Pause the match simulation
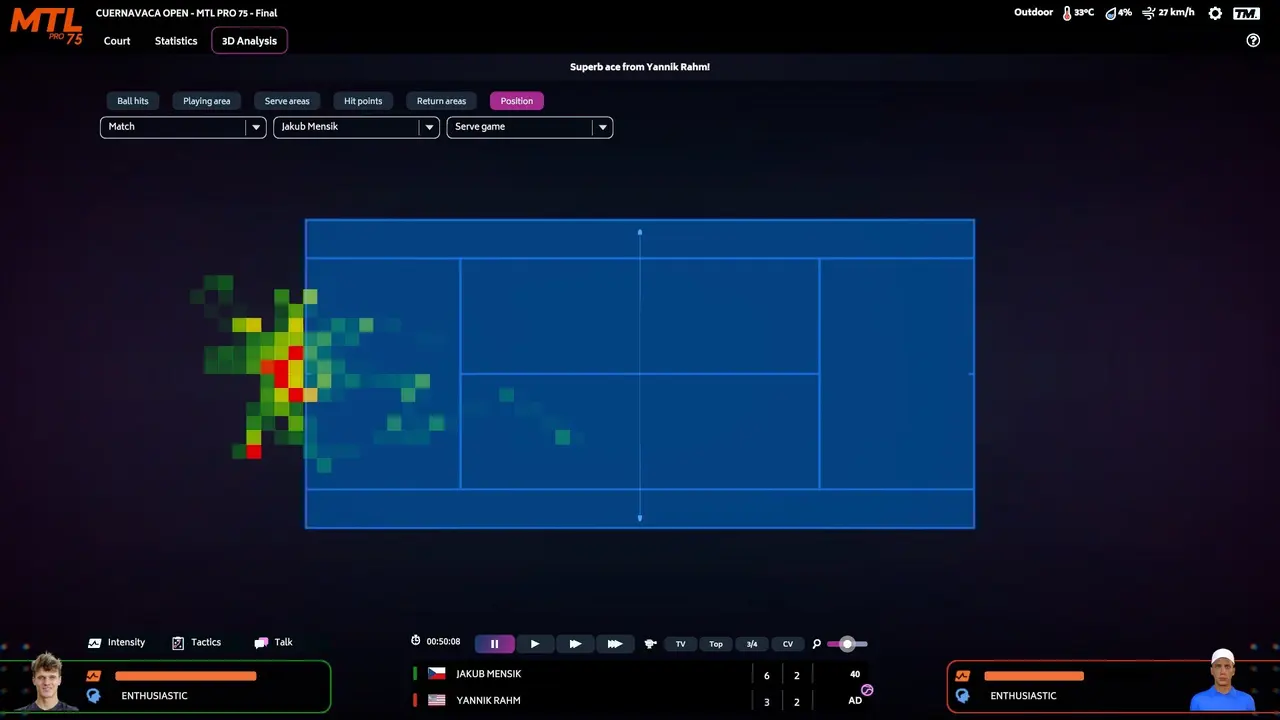Screen dimensions: 1280x720 (494, 644)
